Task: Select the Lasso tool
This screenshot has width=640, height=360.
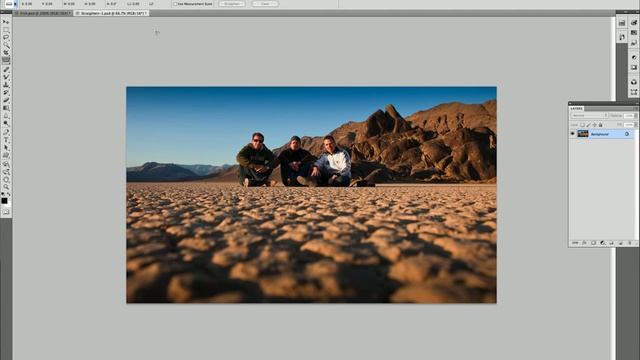Action: (x=6, y=37)
